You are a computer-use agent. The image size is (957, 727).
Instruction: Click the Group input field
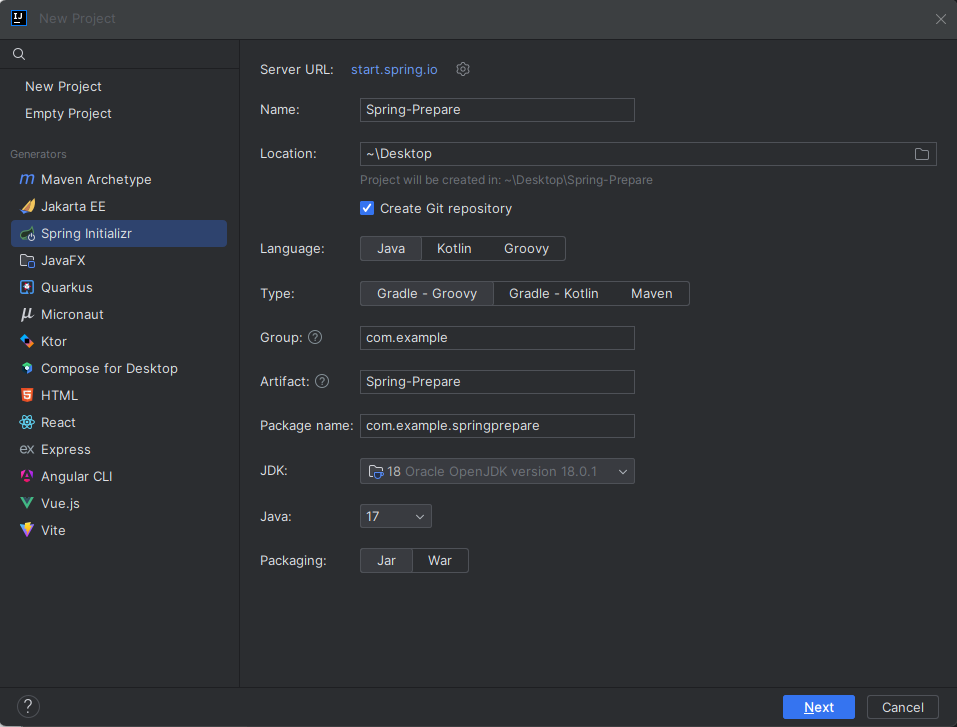(x=497, y=338)
